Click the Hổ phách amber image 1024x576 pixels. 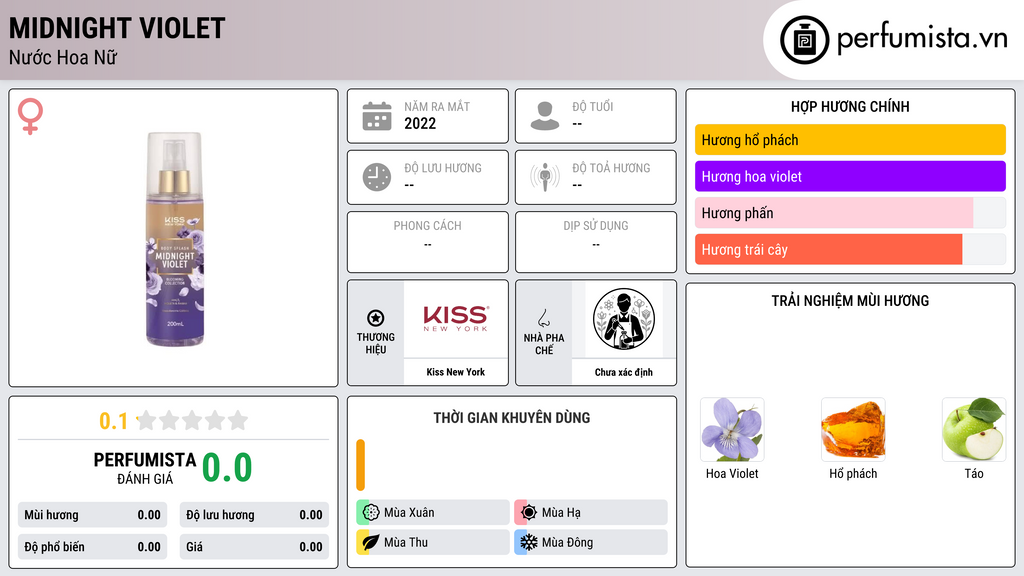(853, 430)
